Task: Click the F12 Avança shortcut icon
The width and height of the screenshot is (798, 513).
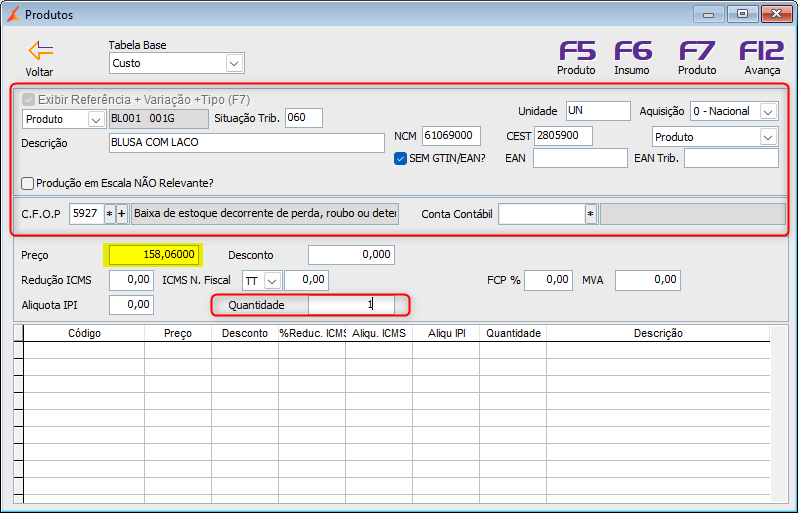Action: [x=762, y=51]
